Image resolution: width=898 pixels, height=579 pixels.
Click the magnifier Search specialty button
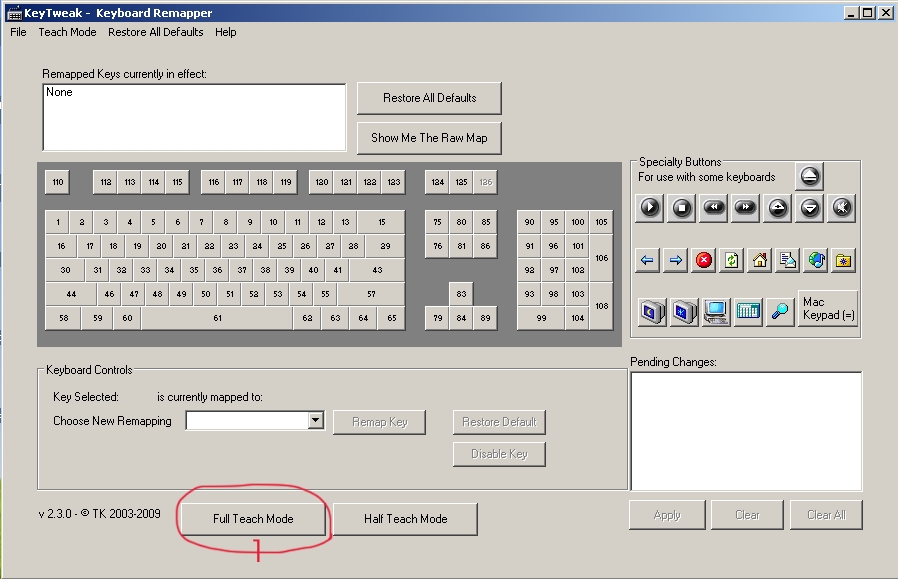point(779,311)
